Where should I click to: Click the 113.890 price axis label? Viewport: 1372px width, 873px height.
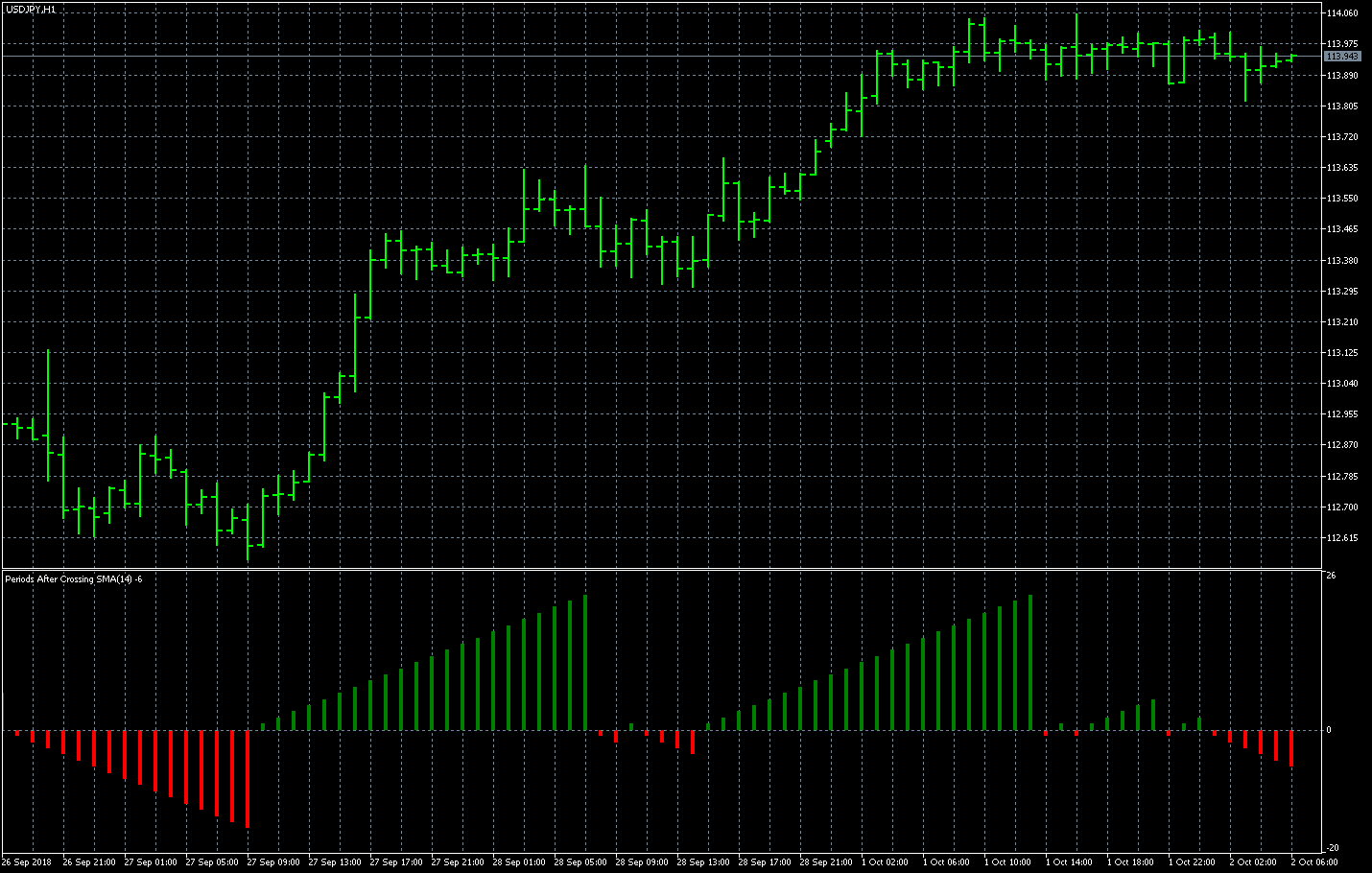tap(1342, 76)
